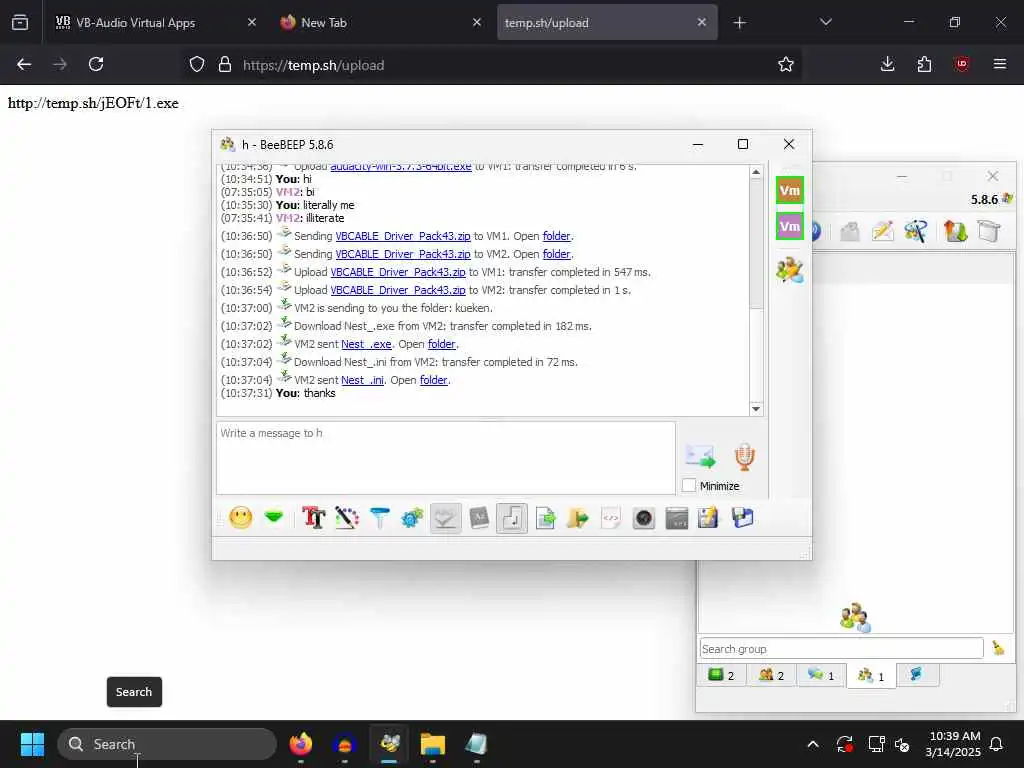The width and height of the screenshot is (1024, 768).
Task: Toggle the music note beep button
Action: click(x=512, y=519)
